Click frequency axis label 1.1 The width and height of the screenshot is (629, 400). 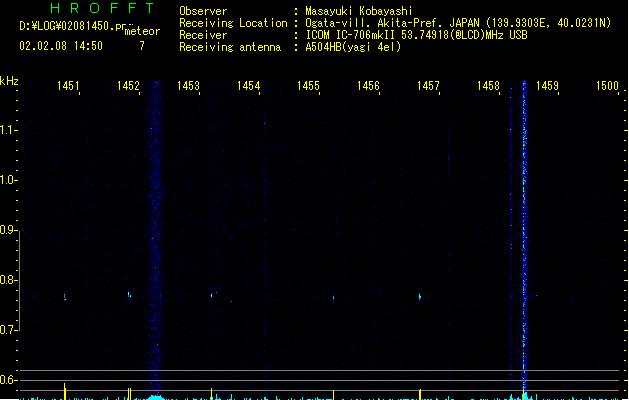pos(8,130)
